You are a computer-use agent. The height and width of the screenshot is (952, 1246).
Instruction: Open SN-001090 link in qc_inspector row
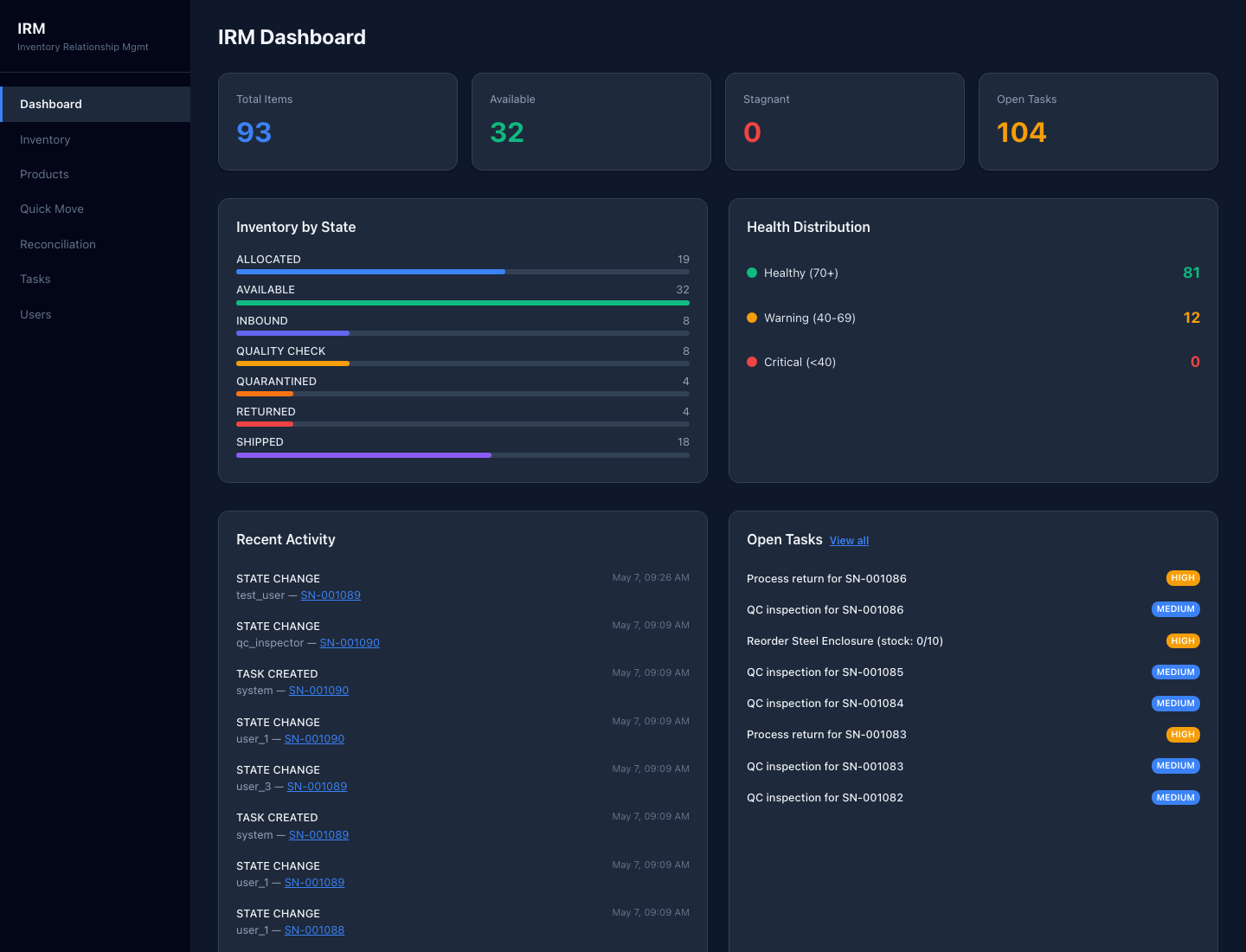click(350, 643)
